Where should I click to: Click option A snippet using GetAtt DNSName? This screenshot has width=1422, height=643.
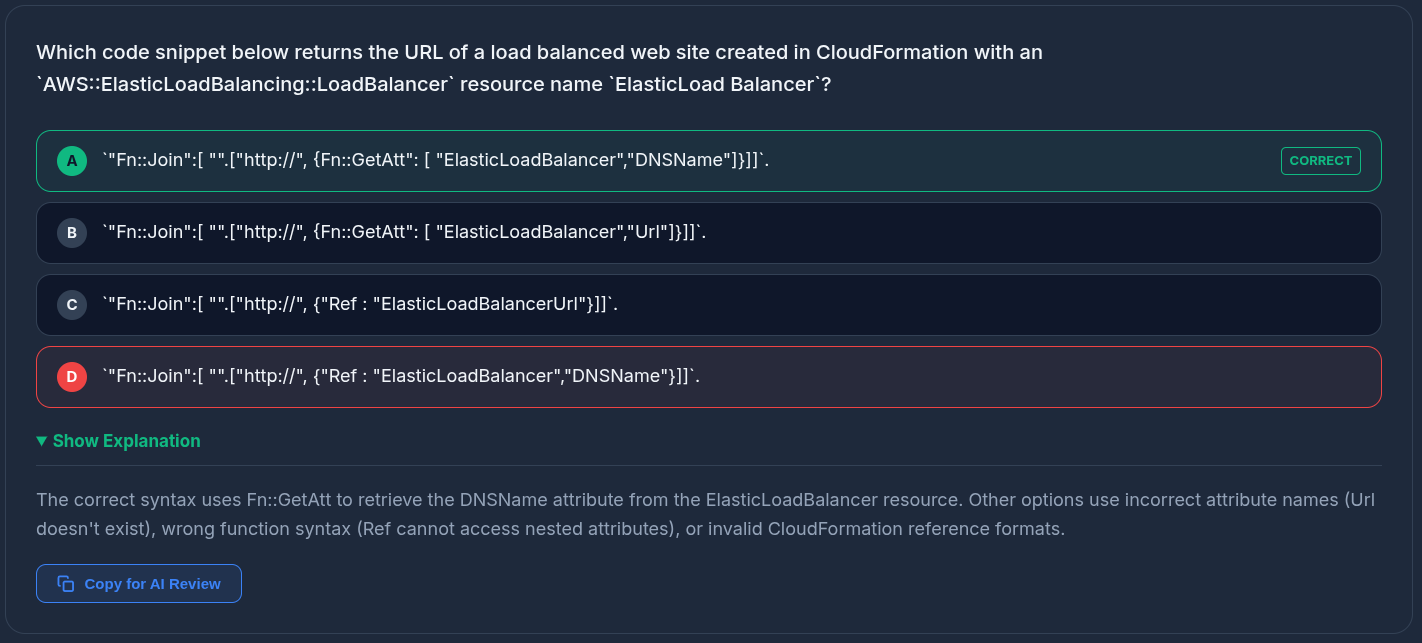pos(436,160)
